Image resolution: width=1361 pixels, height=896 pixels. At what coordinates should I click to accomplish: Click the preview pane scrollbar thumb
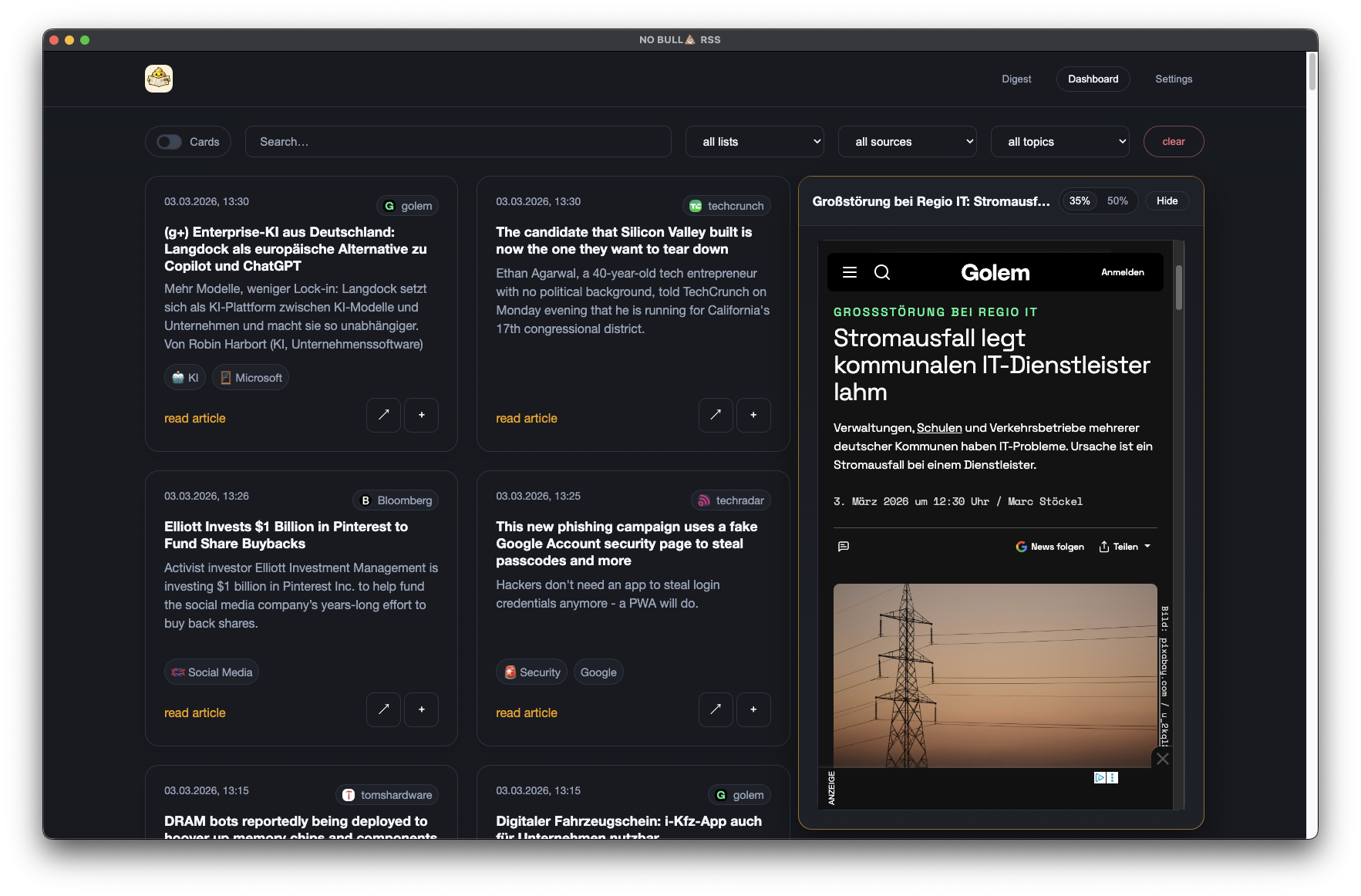(1178, 288)
